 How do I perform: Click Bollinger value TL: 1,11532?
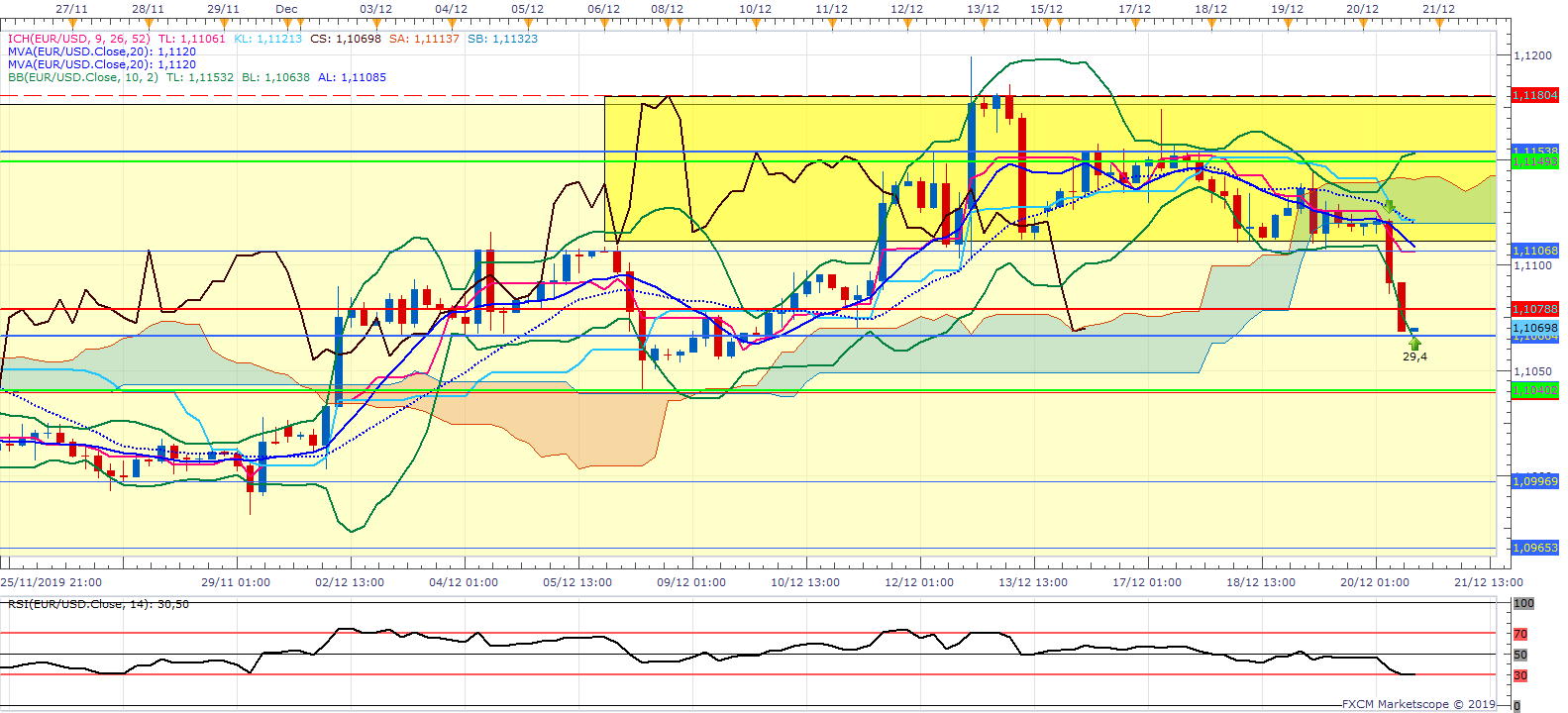(x=200, y=77)
